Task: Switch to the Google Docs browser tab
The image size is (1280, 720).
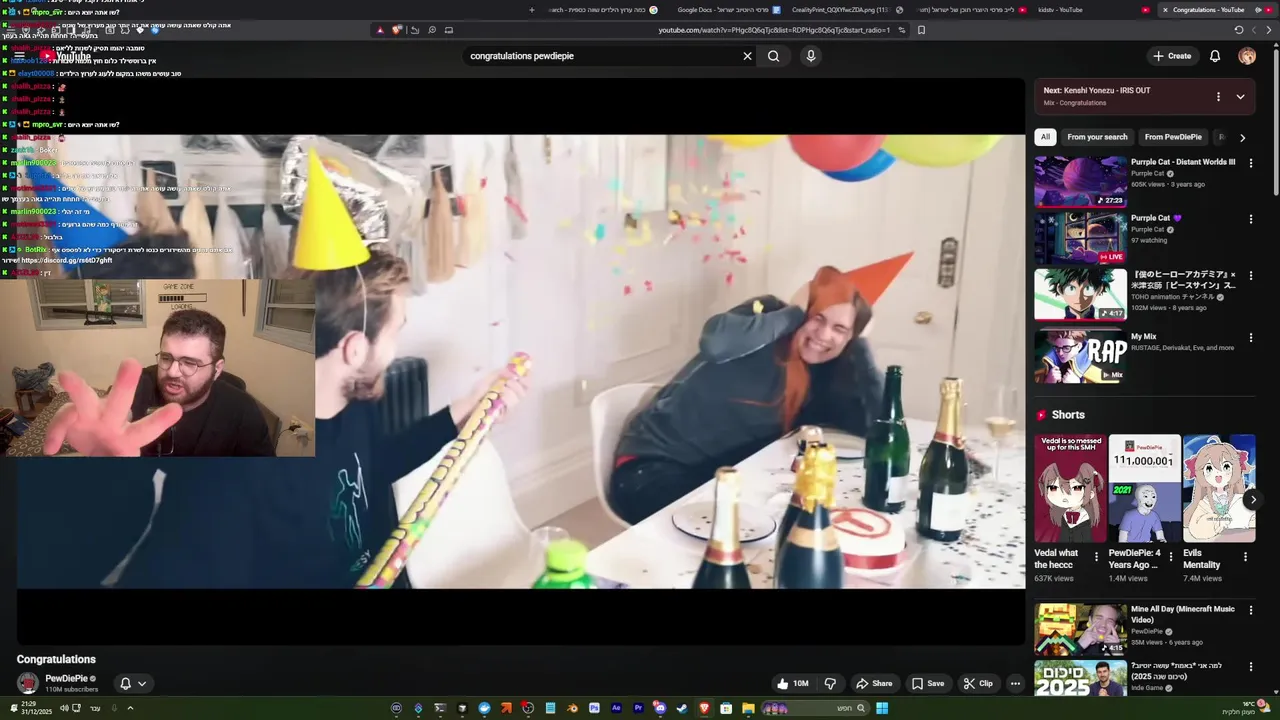Action: coord(727,10)
